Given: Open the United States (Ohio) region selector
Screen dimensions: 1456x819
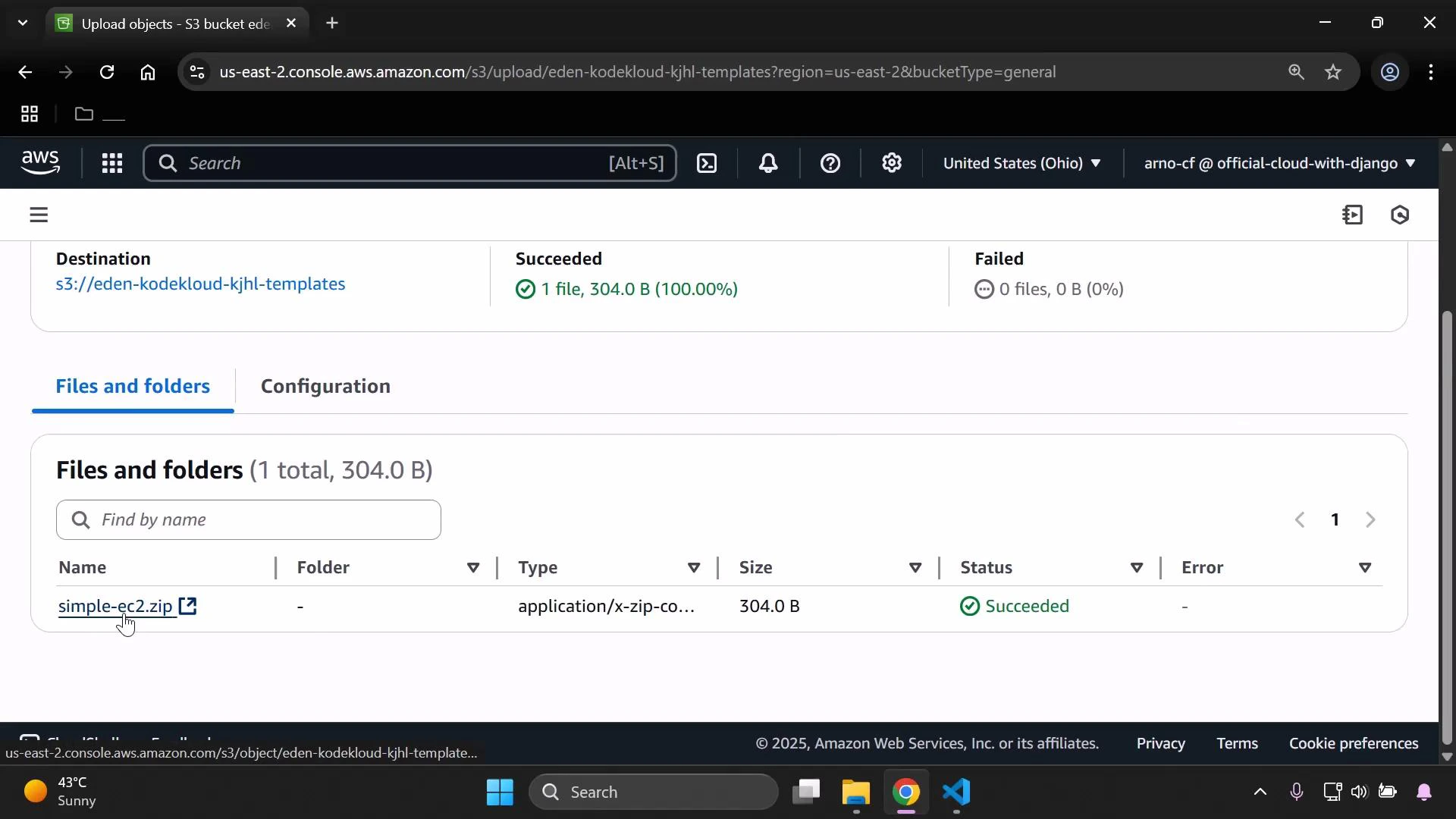Looking at the screenshot, I should coord(1022,163).
